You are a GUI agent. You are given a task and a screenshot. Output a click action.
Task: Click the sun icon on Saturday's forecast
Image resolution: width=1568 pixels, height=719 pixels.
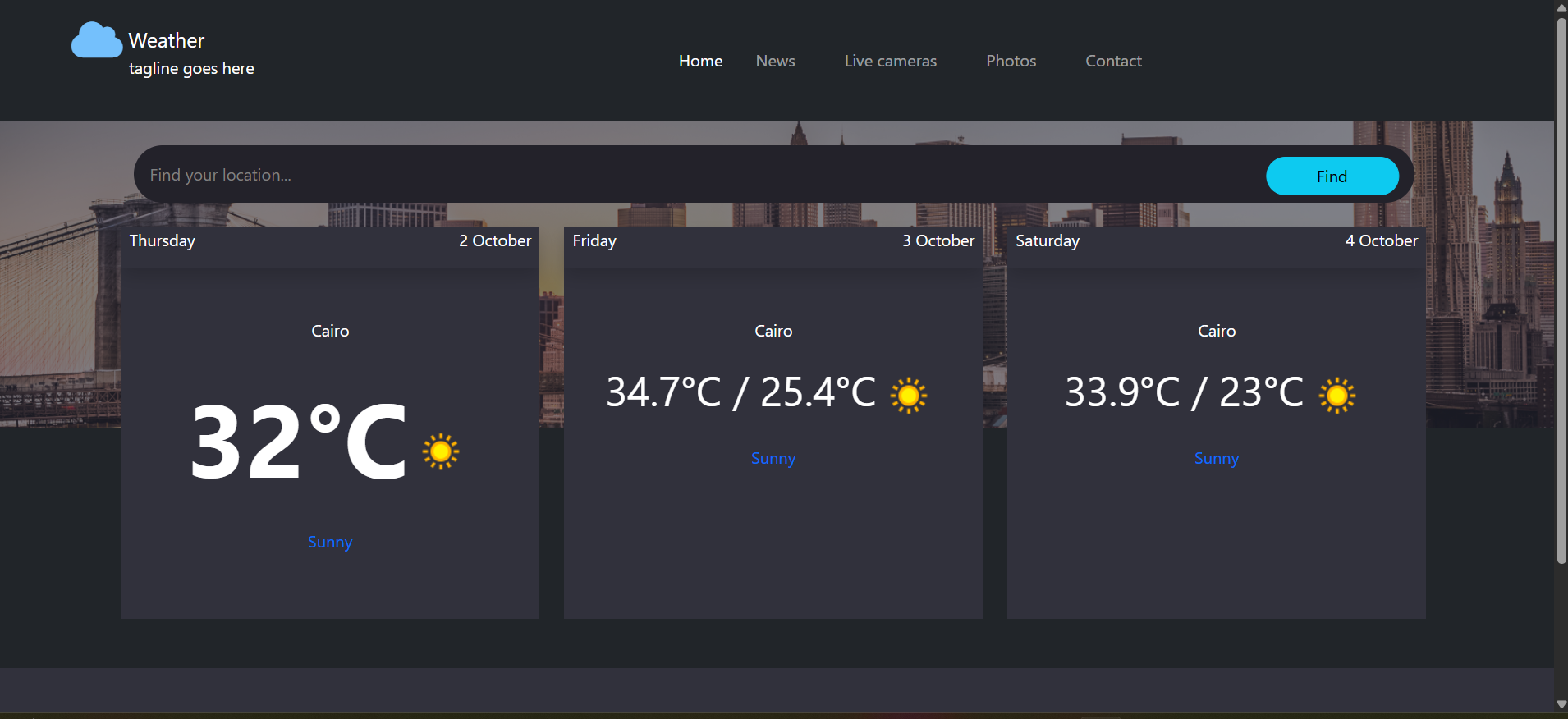[x=1336, y=396]
